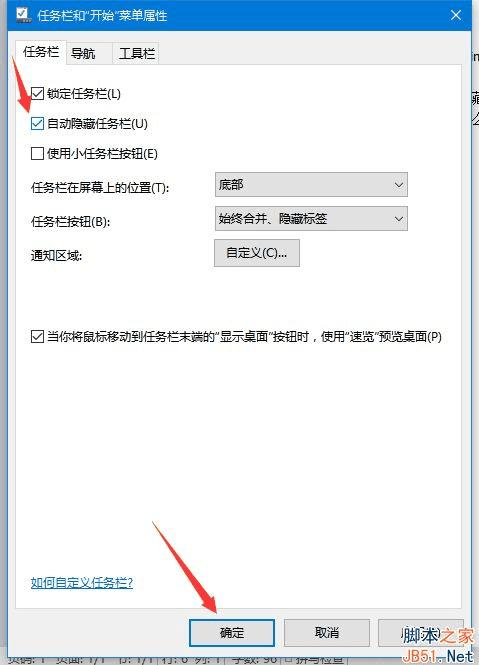Select the 任务栏 tab
The height and width of the screenshot is (665, 479).
[41, 52]
